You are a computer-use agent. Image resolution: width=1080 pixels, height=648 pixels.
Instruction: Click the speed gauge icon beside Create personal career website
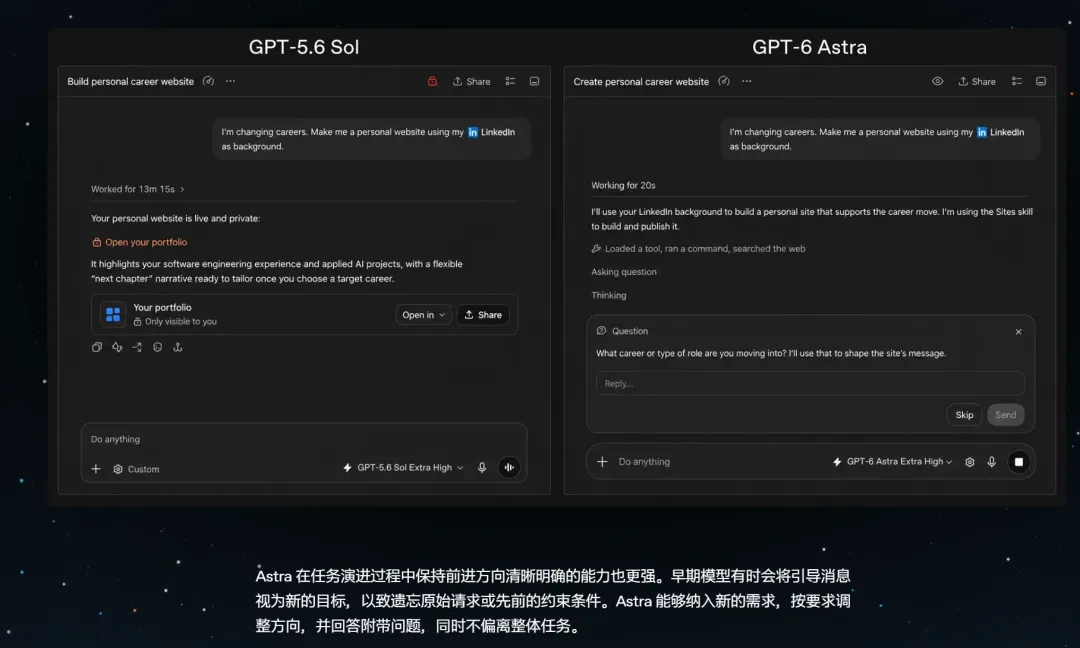tap(723, 81)
